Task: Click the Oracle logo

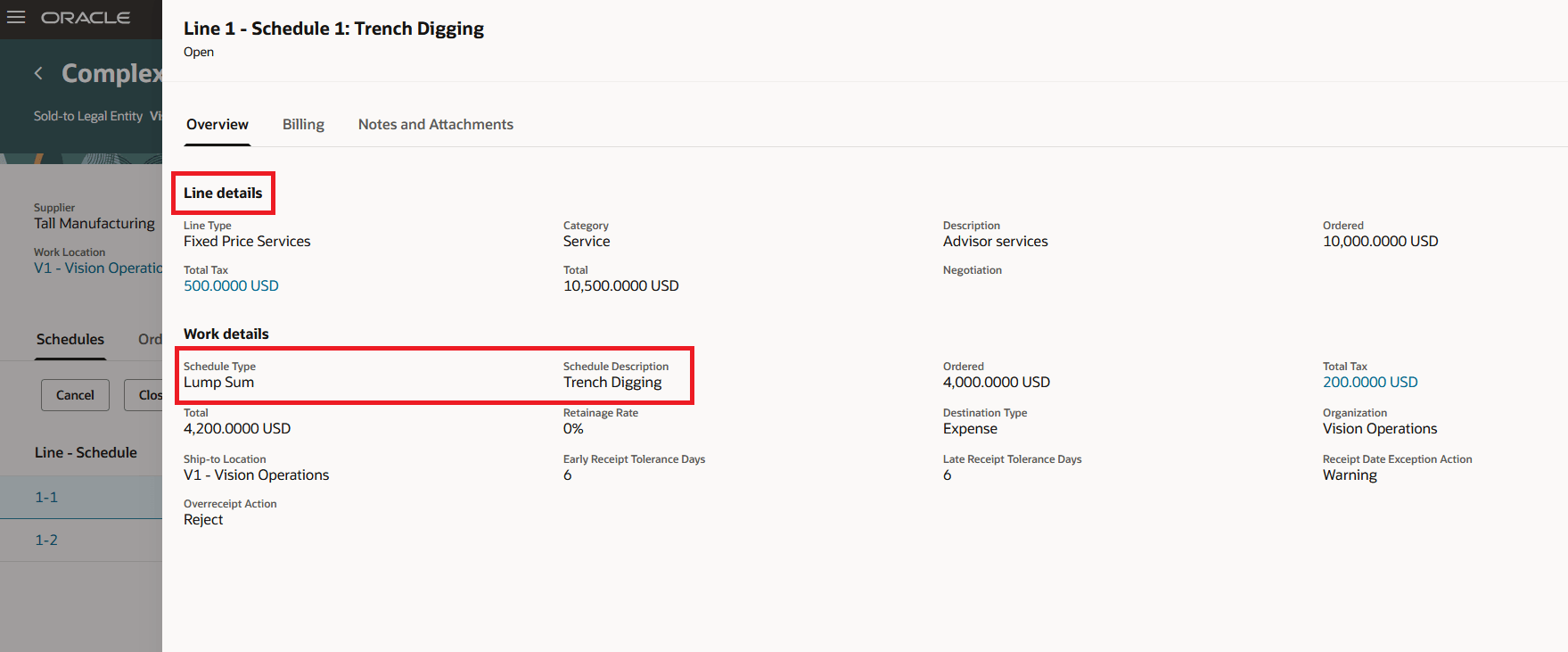Action: tap(86, 18)
